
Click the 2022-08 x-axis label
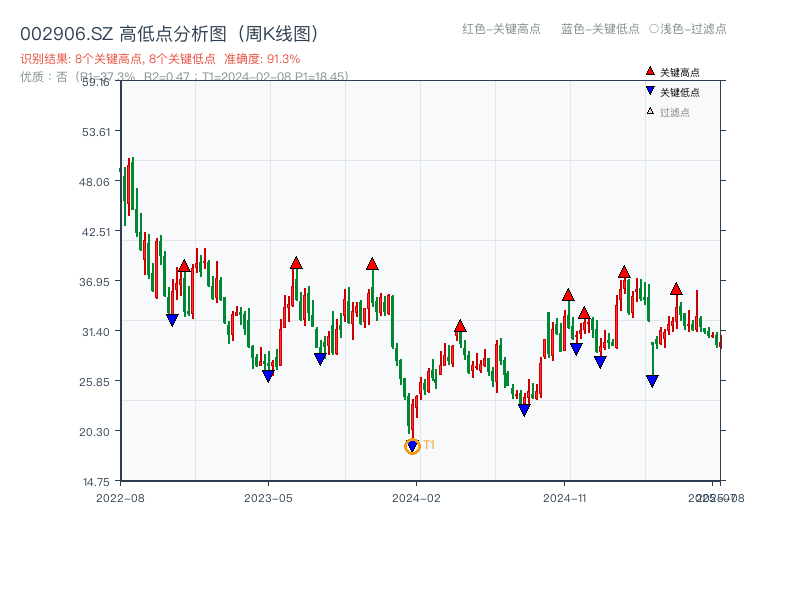pyautogui.click(x=120, y=498)
